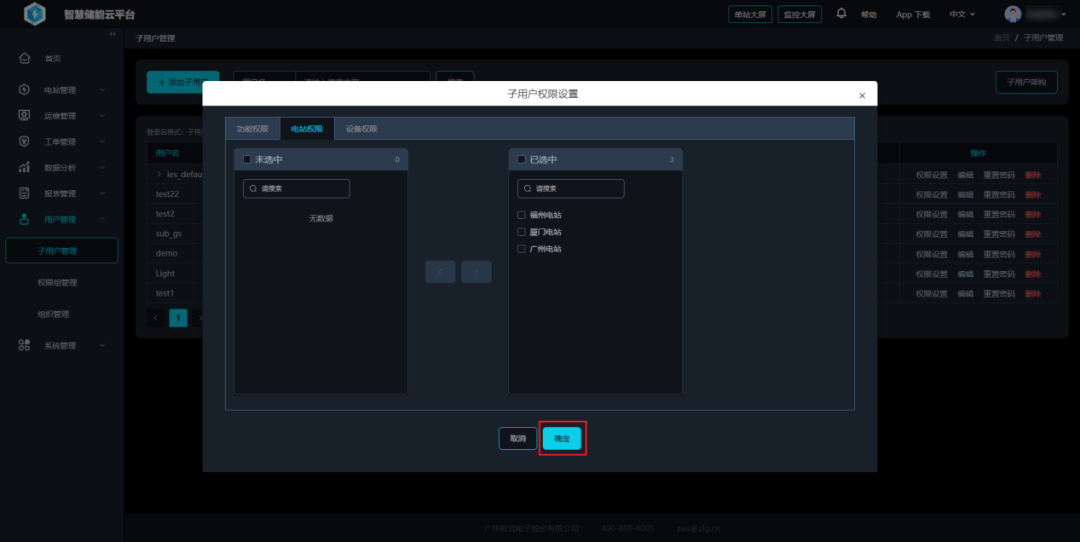Click the 帮助 link in the header
The height and width of the screenshot is (542, 1080).
869,14
